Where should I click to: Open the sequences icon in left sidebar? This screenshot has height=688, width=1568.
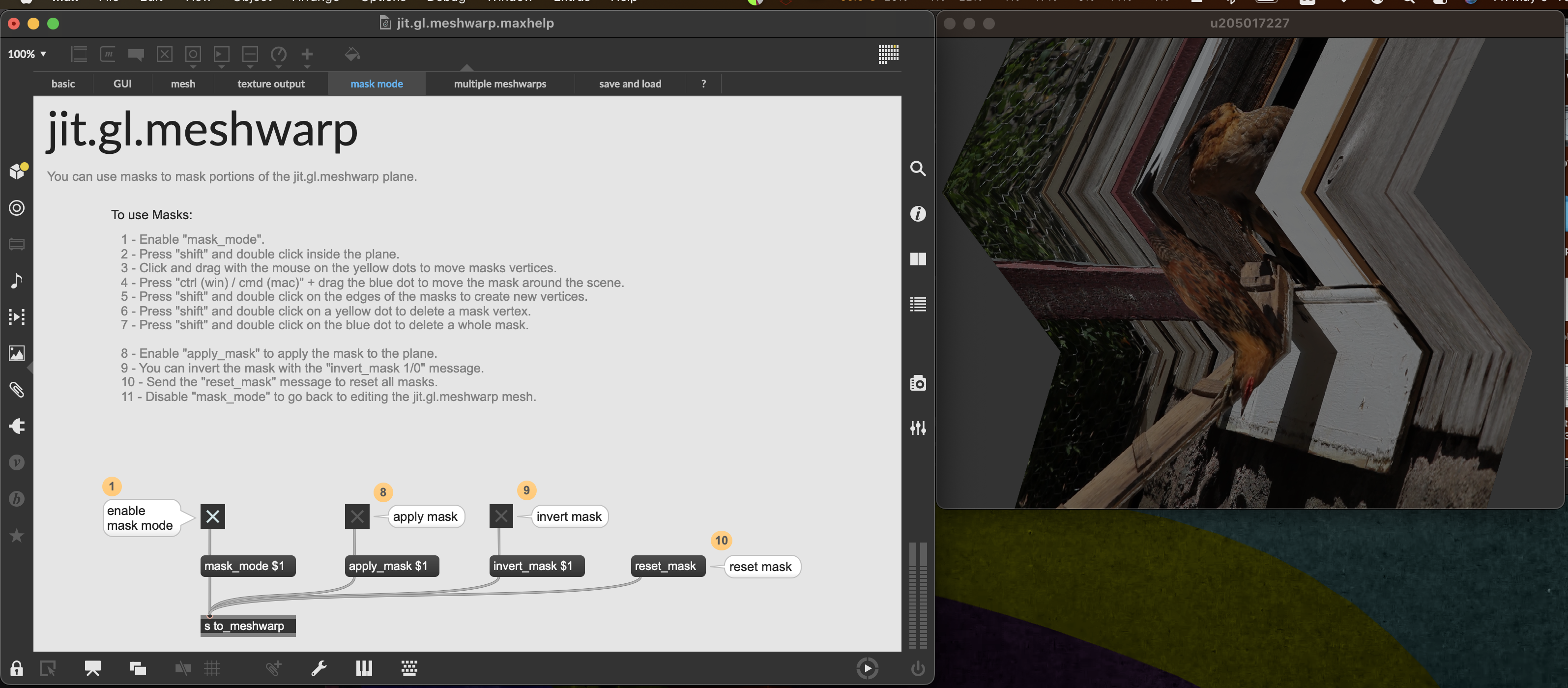(17, 316)
